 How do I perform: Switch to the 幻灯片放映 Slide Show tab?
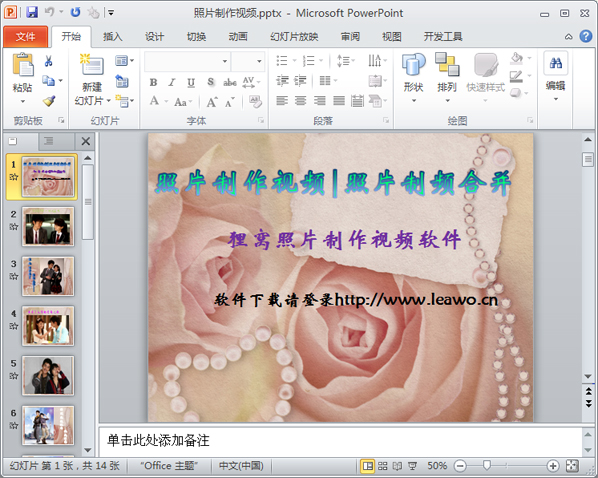(x=294, y=37)
